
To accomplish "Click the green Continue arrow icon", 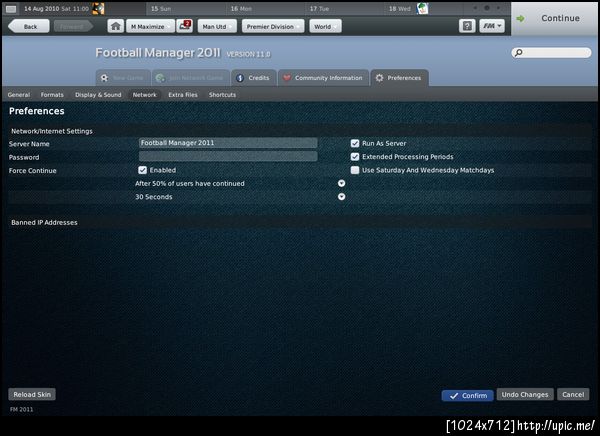I will [520, 18].
